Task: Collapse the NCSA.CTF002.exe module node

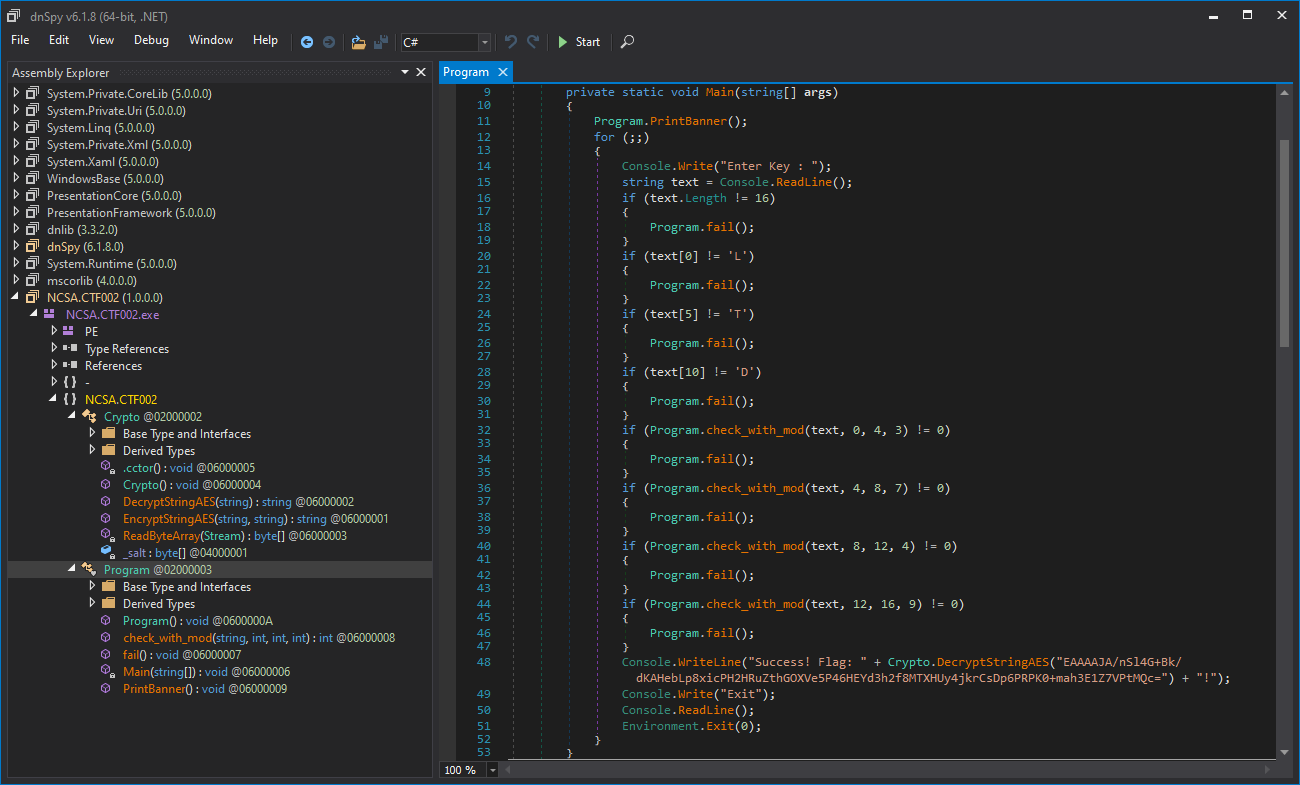Action: click(x=35, y=314)
